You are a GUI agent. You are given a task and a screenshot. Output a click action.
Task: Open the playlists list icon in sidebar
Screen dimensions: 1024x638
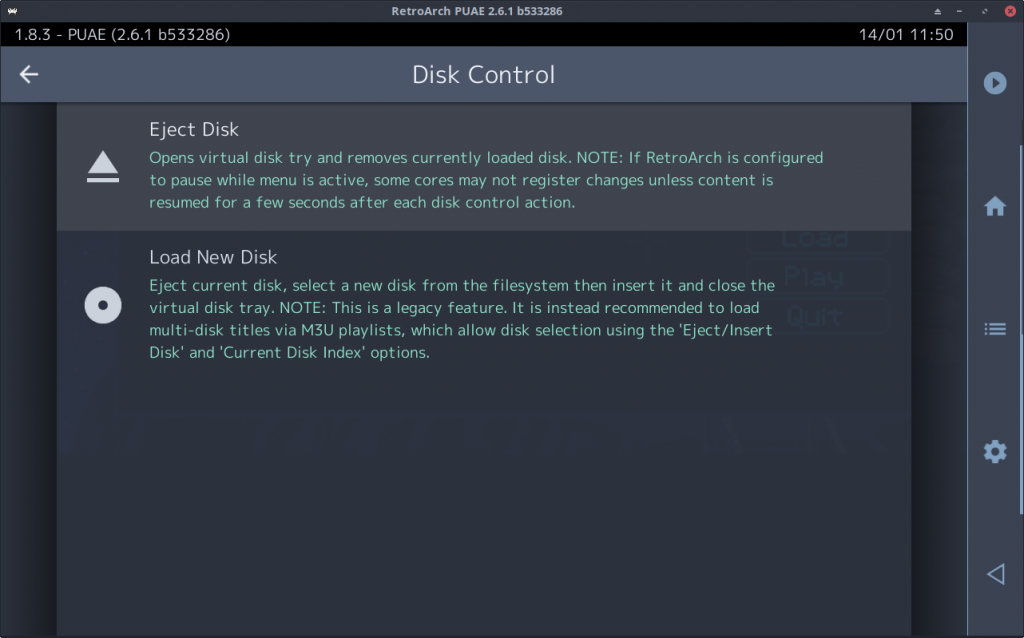[x=995, y=329]
